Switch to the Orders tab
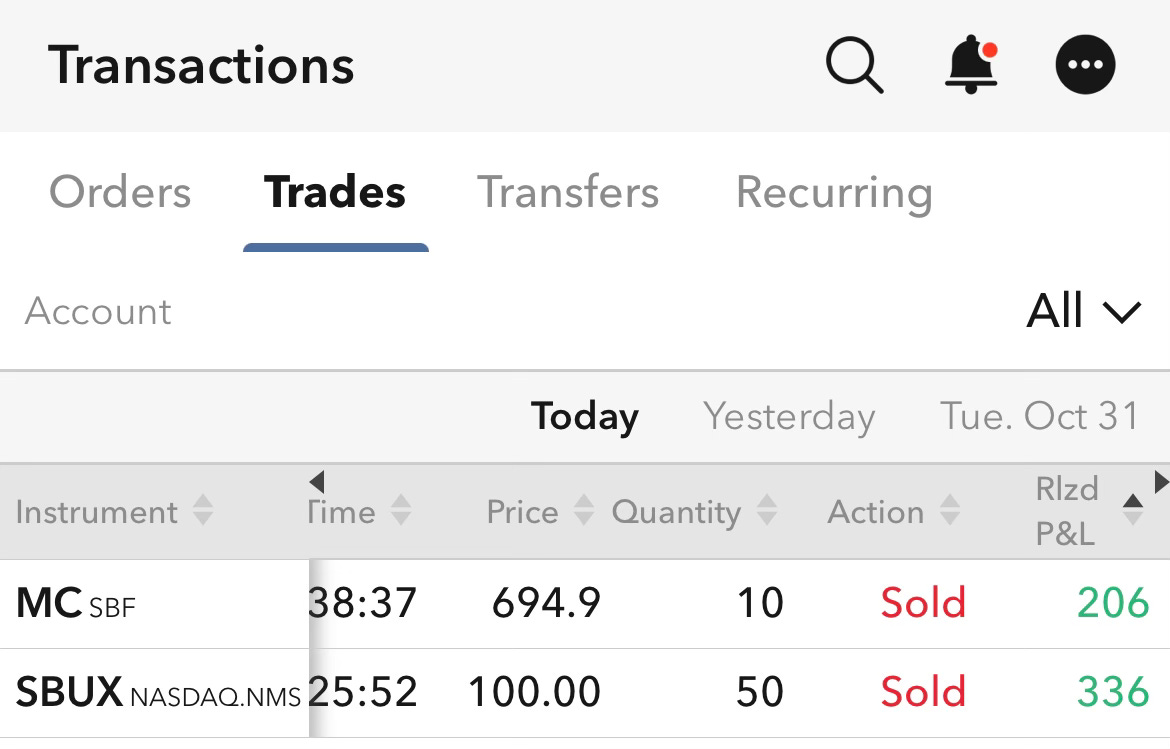Image resolution: width=1170 pixels, height=749 pixels. click(x=120, y=192)
